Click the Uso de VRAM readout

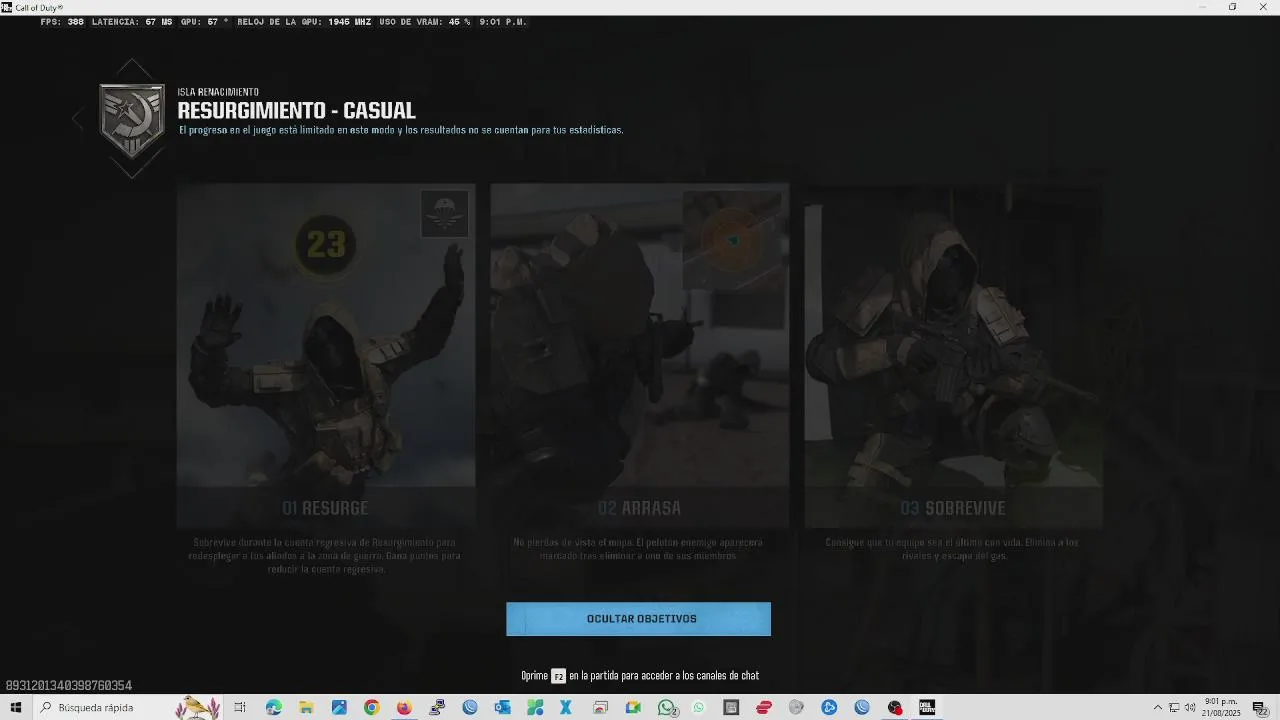pos(425,22)
